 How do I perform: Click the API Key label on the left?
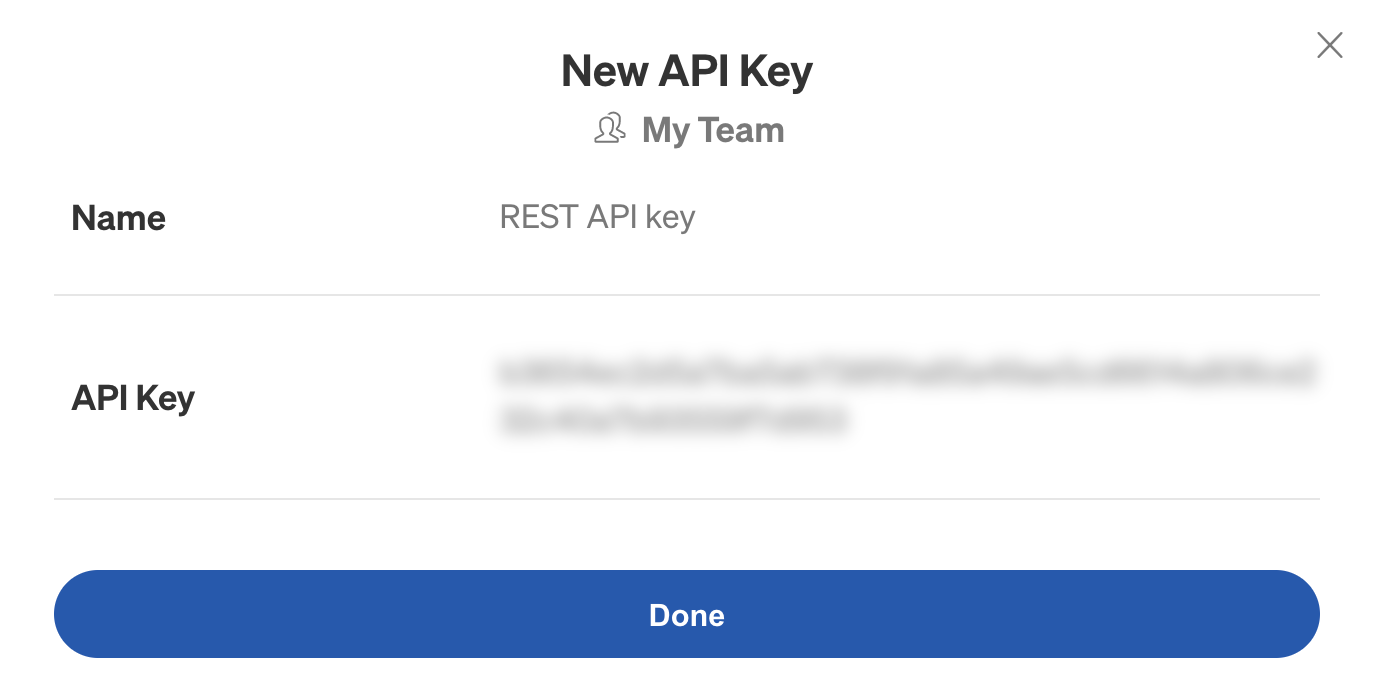point(133,397)
